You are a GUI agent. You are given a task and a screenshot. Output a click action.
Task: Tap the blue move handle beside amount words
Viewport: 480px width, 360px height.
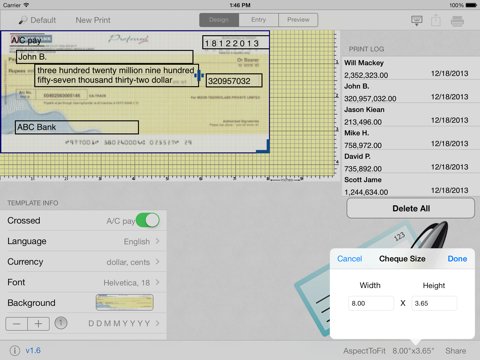[199, 75]
